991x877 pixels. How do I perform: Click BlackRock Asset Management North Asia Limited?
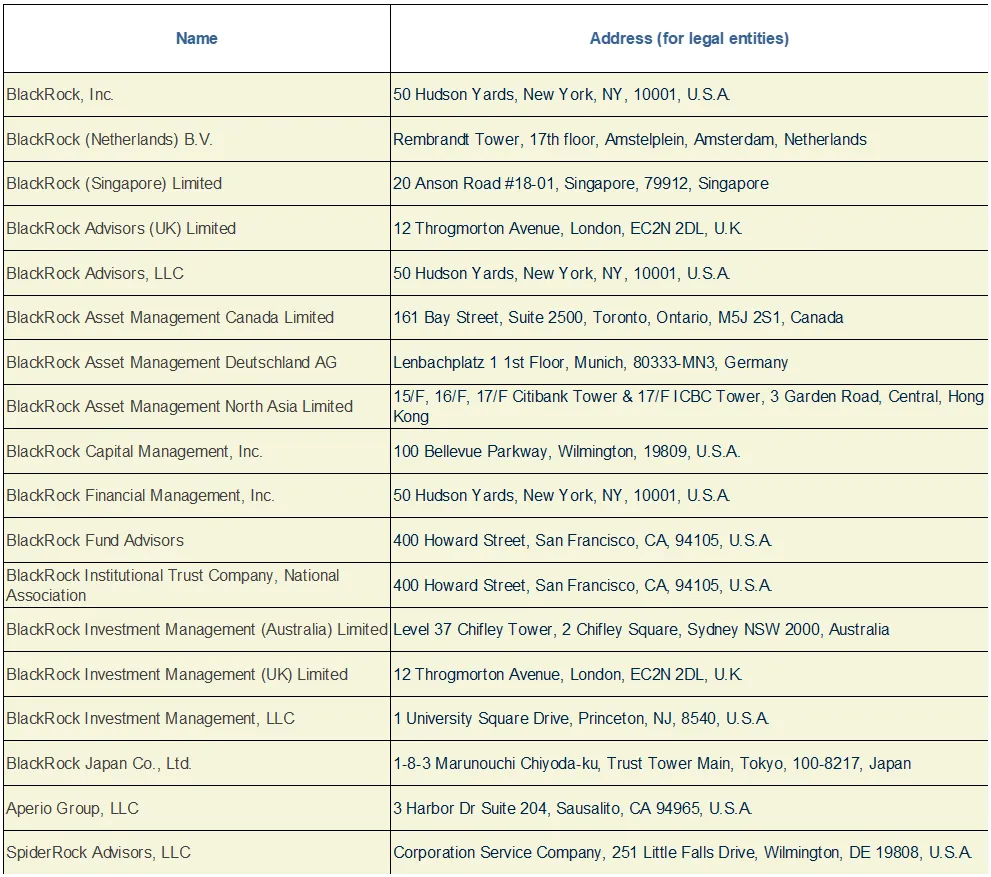[197, 407]
